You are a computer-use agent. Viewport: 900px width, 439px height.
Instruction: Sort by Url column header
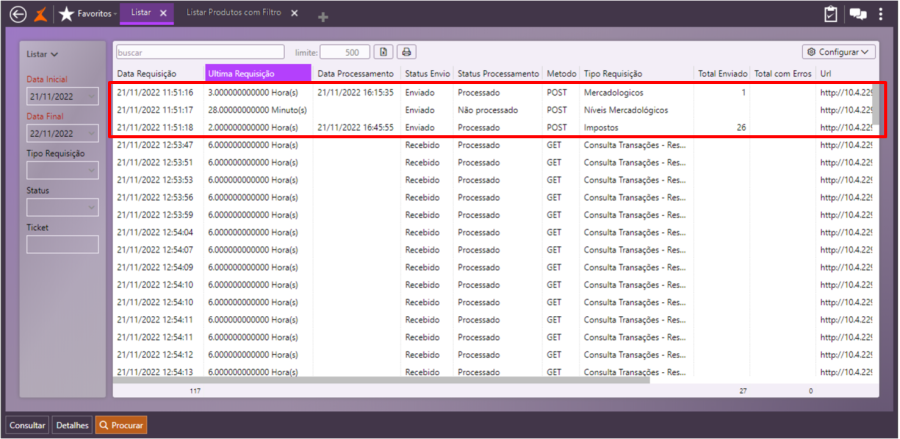click(x=845, y=73)
